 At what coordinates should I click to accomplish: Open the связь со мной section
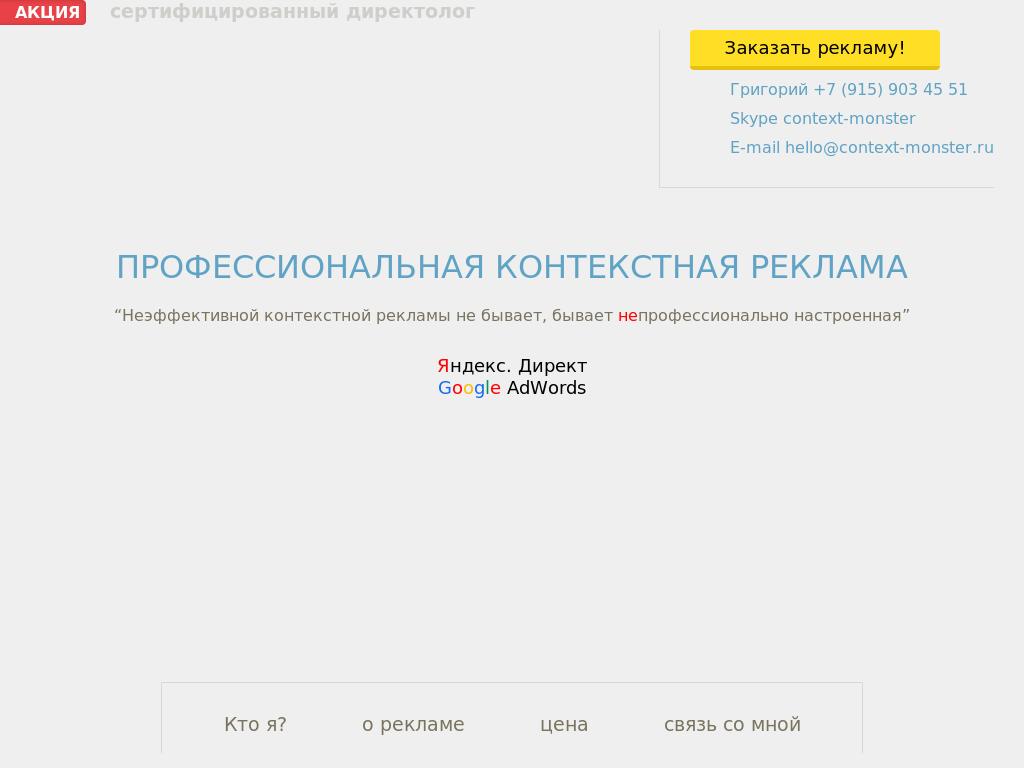(x=732, y=724)
